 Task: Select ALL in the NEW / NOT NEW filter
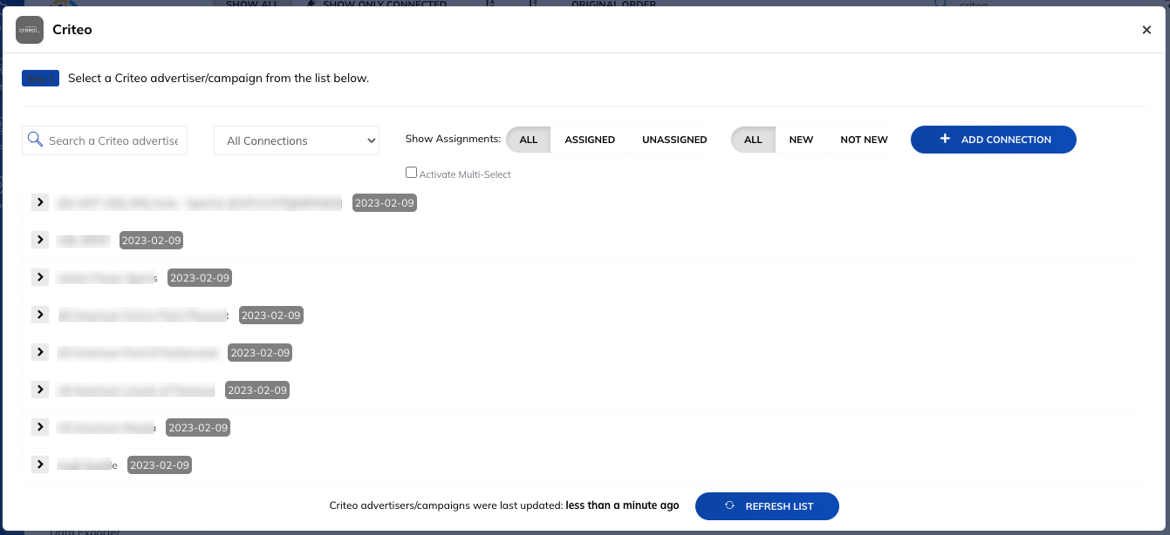pyautogui.click(x=753, y=140)
